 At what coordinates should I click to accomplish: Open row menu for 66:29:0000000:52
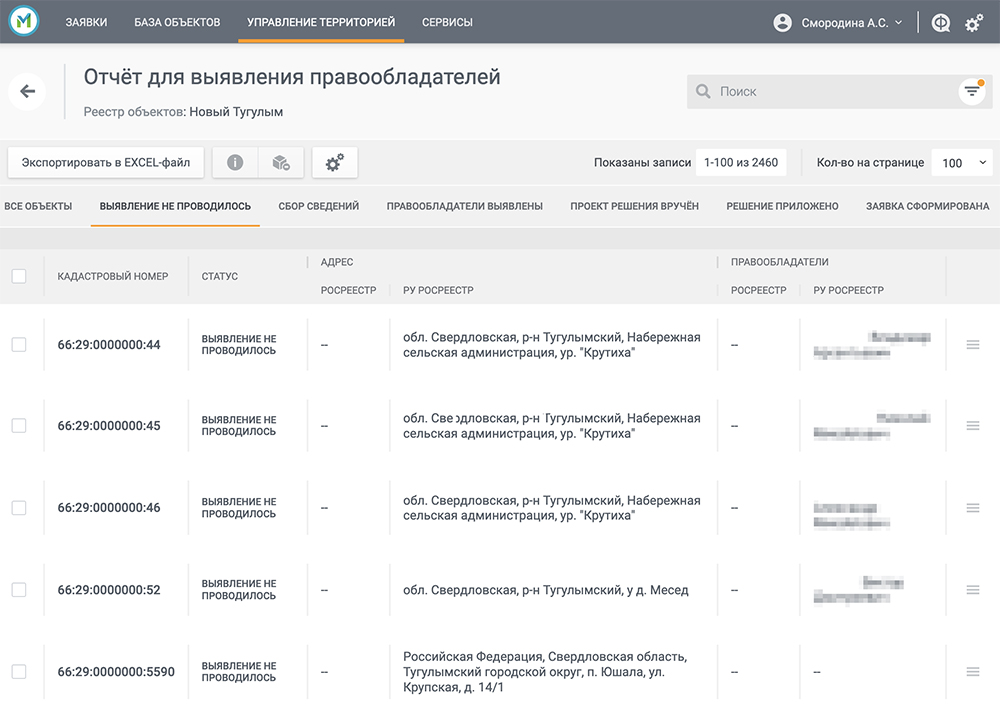(973, 590)
